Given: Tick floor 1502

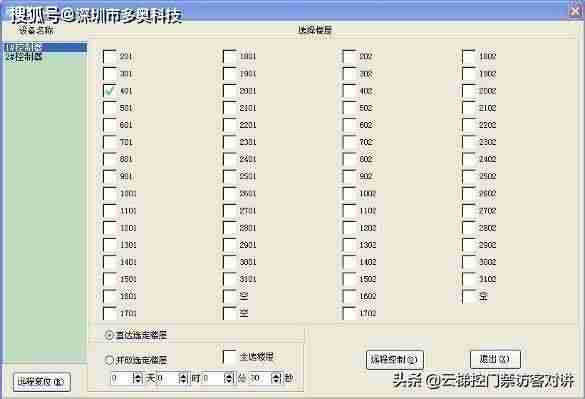Looking at the screenshot, I should click(349, 279).
